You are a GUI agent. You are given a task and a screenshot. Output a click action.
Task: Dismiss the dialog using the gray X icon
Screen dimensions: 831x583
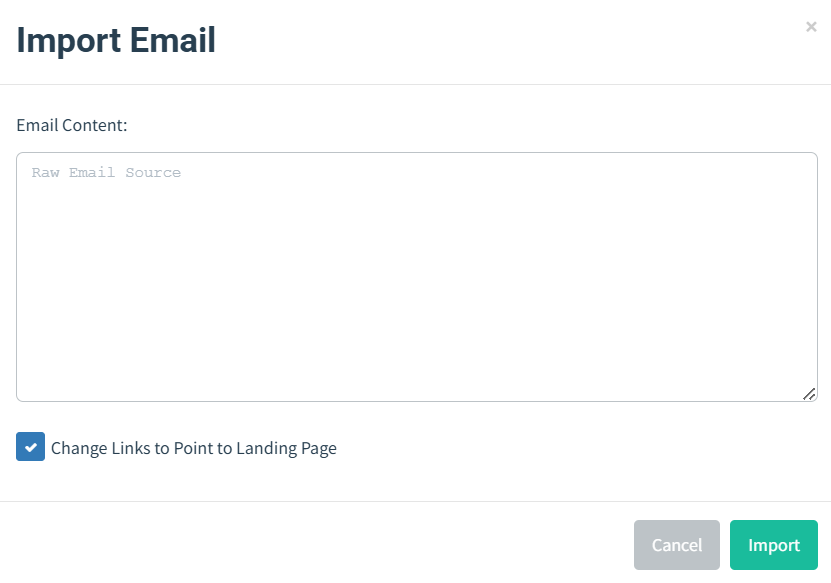coord(811,26)
